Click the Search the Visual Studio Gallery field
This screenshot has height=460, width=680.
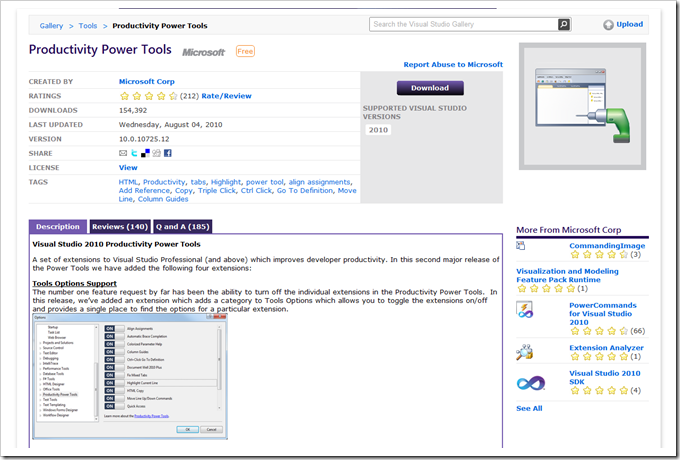click(464, 24)
